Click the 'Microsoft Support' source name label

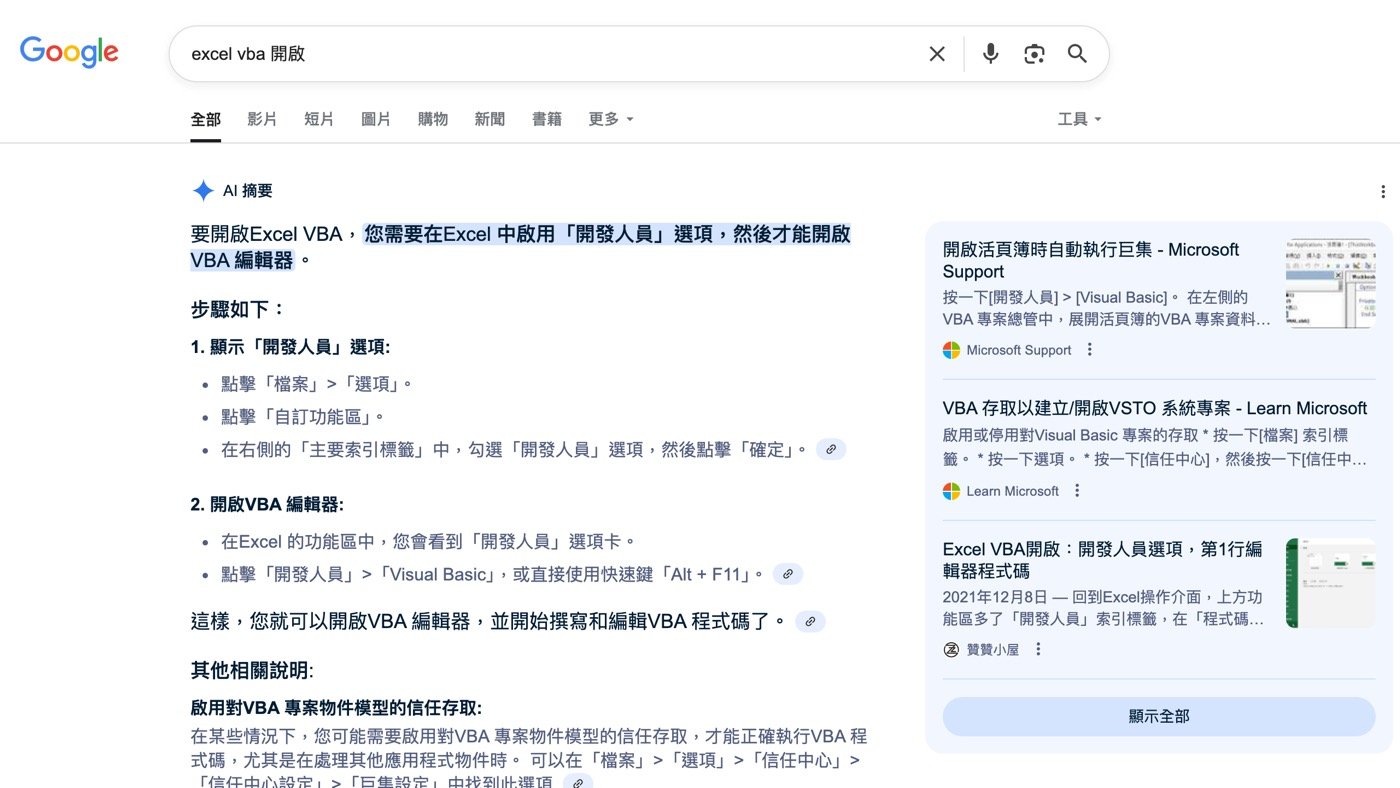[x=1019, y=350]
